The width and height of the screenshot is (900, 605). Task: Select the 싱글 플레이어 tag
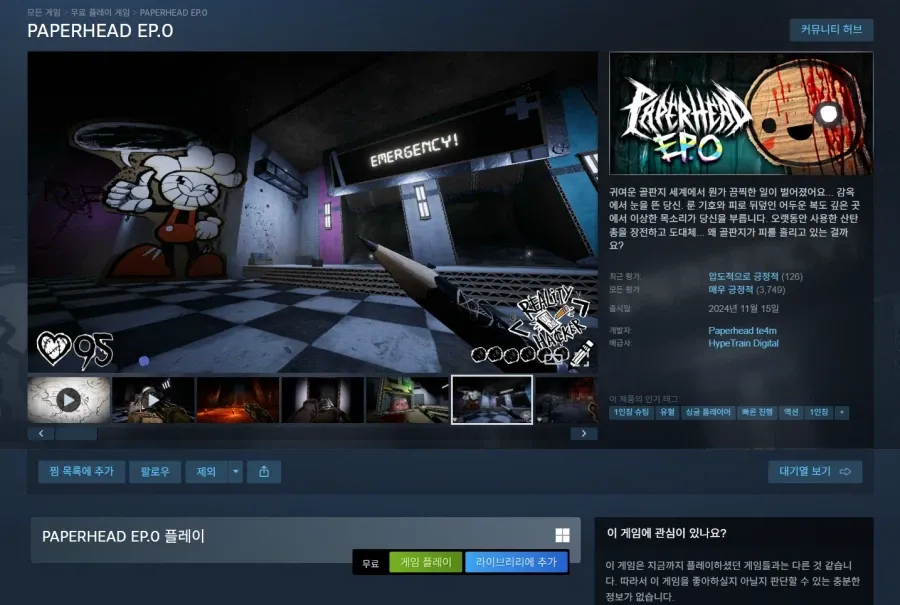pos(708,412)
